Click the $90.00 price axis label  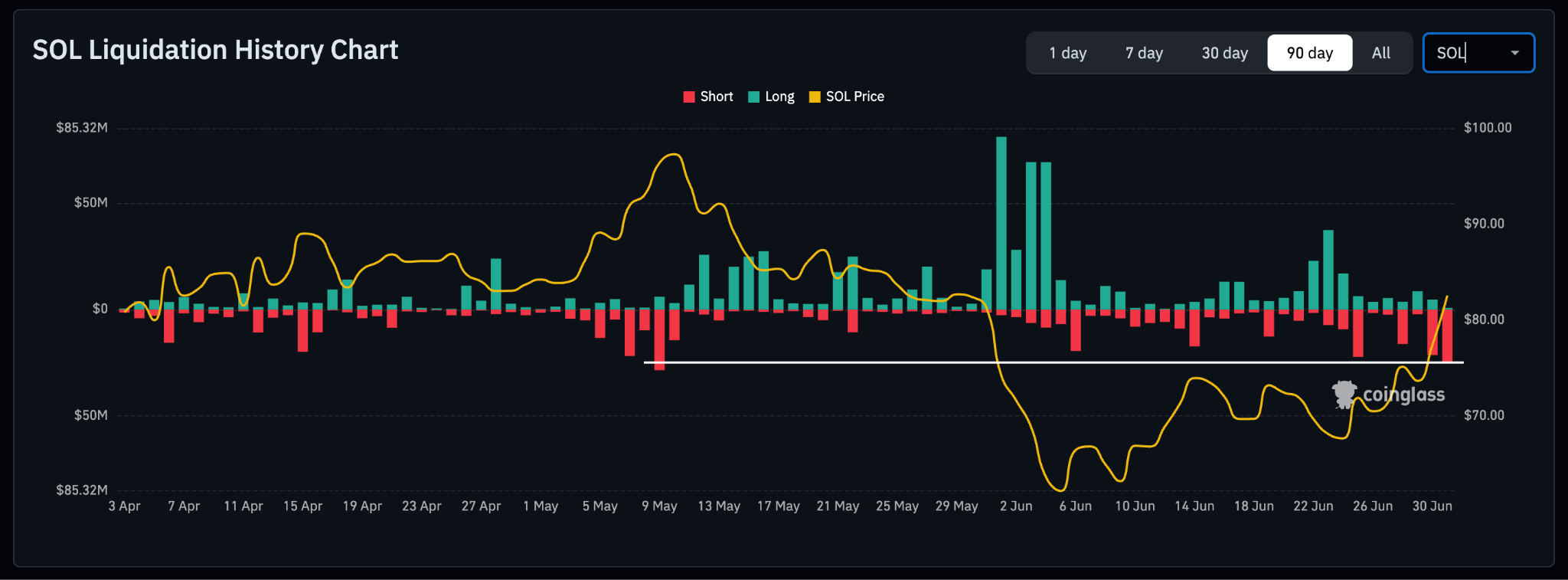tap(1484, 223)
